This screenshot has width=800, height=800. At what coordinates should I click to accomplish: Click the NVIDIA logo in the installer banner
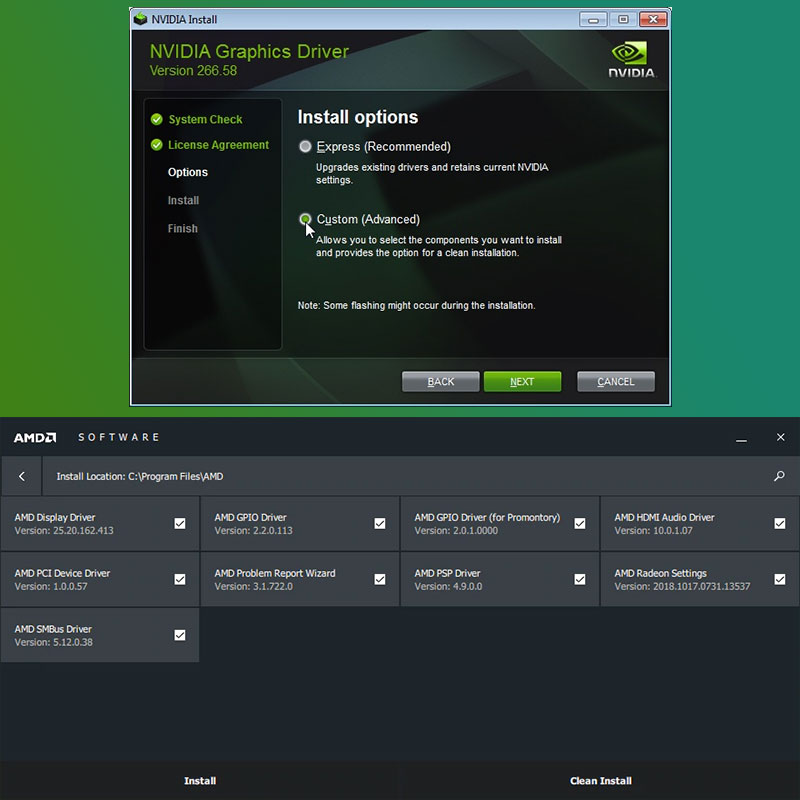pyautogui.click(x=631, y=59)
